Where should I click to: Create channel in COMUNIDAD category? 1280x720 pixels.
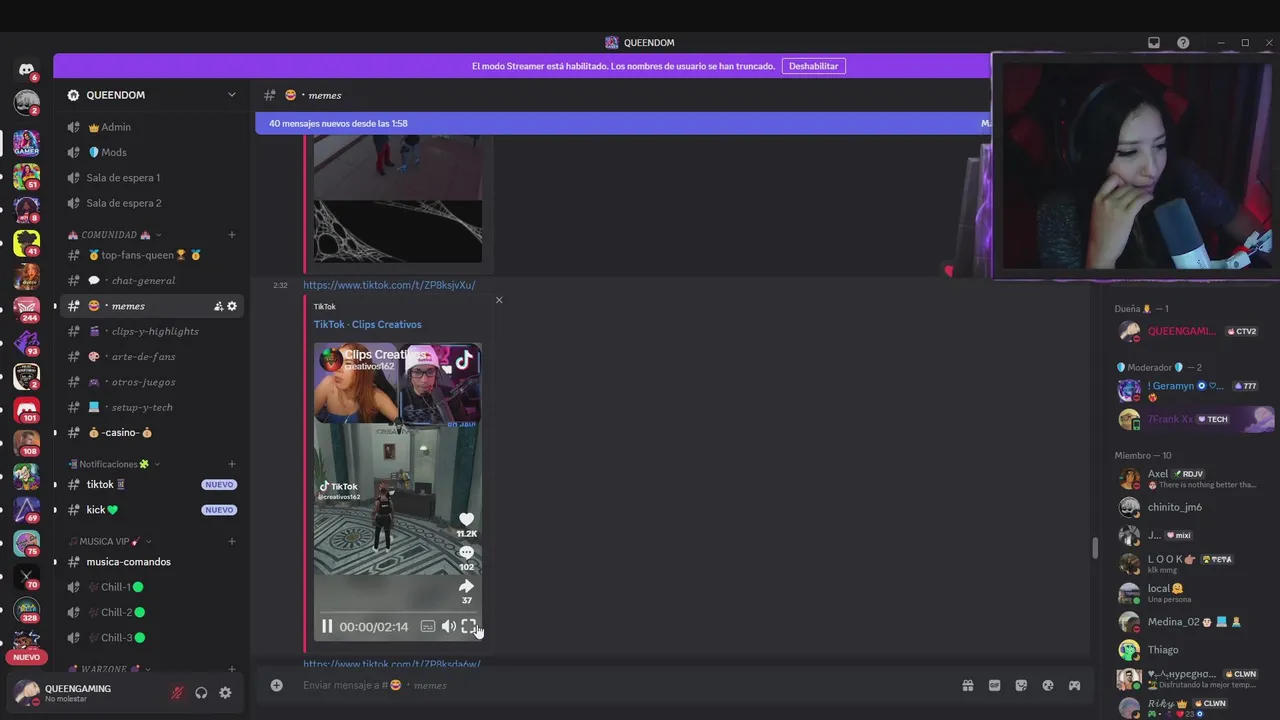(x=232, y=235)
